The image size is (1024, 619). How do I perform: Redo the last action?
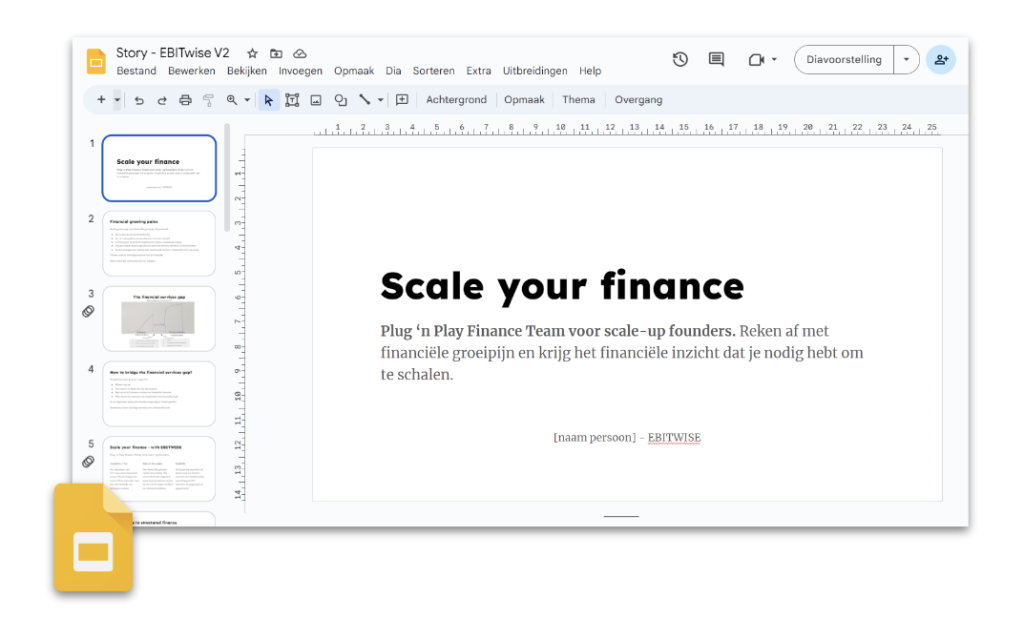tap(162, 100)
